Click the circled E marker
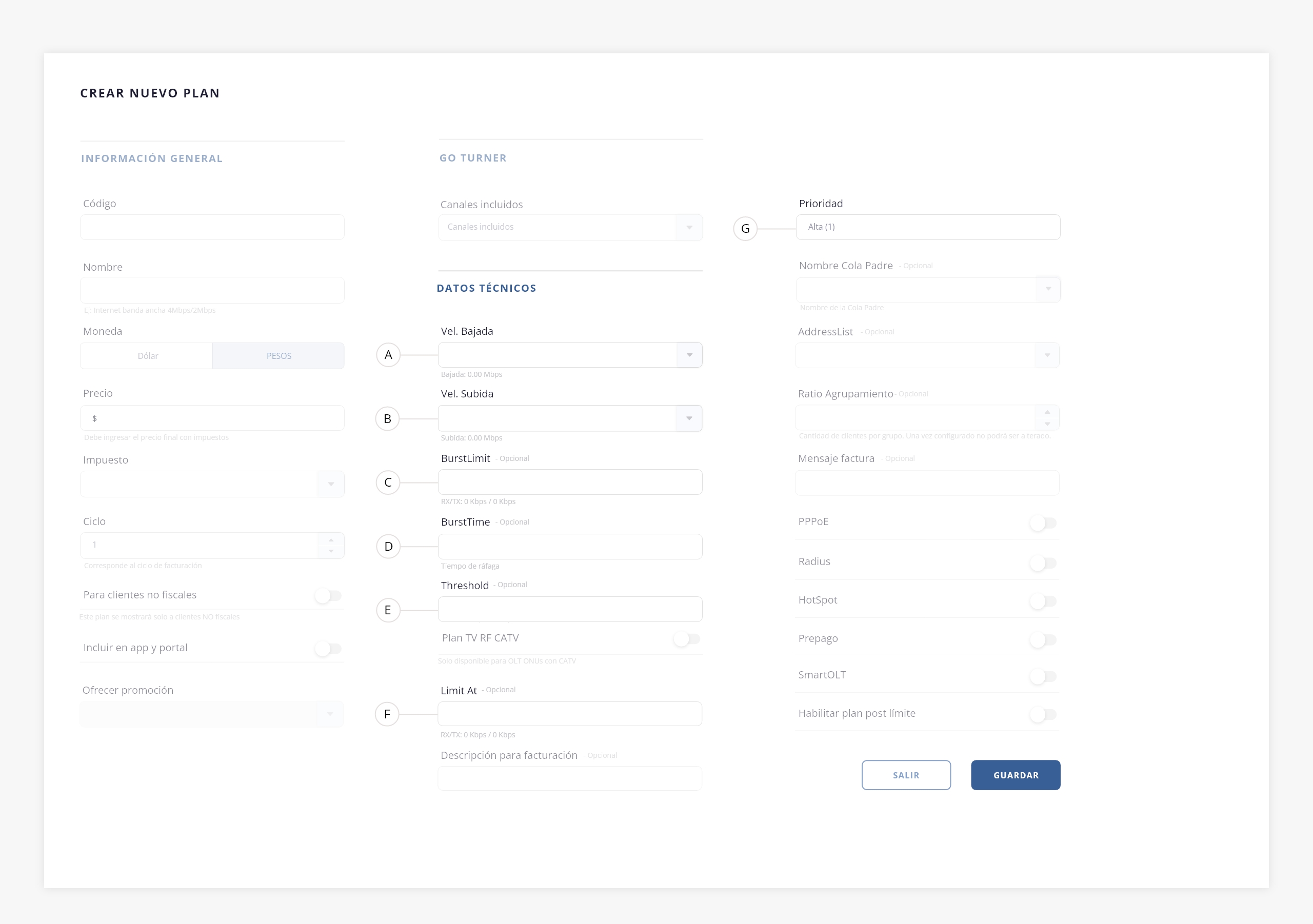The width and height of the screenshot is (1313, 924). tap(388, 610)
